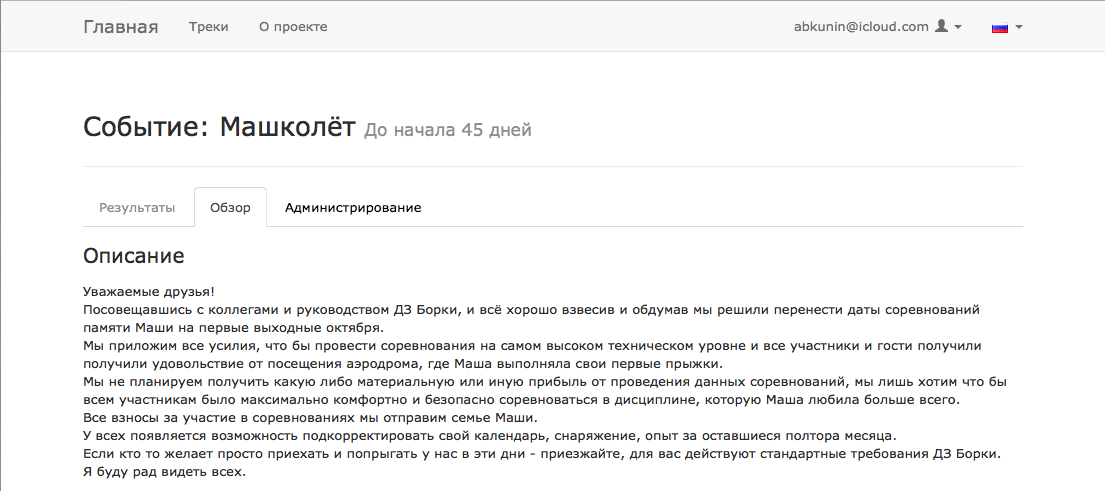Open the Главная home link
Viewport: 1105px width, 491px height.
121,27
